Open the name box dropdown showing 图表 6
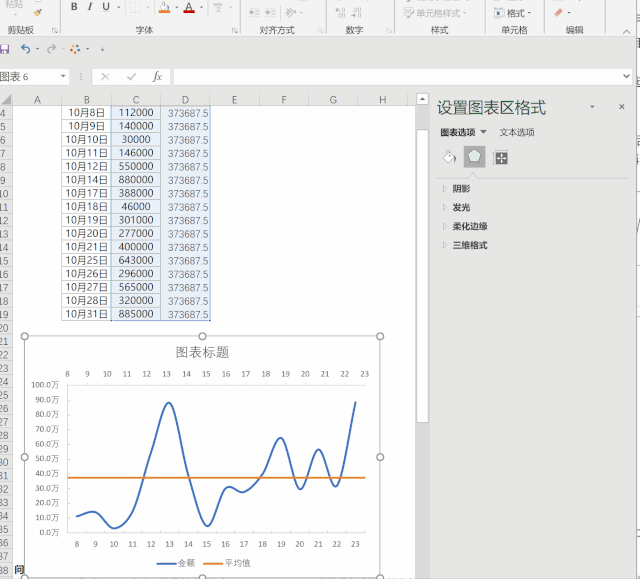Viewport: 640px width, 579px height. point(63,76)
